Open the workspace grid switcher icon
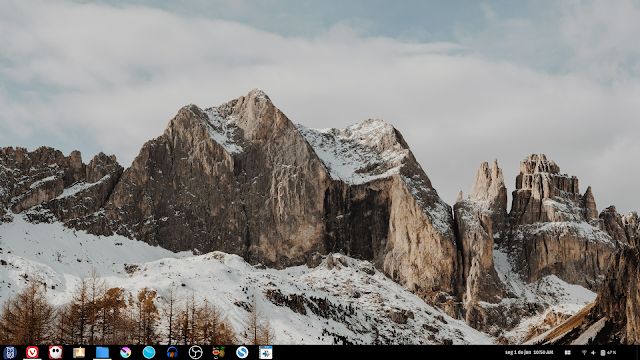 (x=567, y=353)
